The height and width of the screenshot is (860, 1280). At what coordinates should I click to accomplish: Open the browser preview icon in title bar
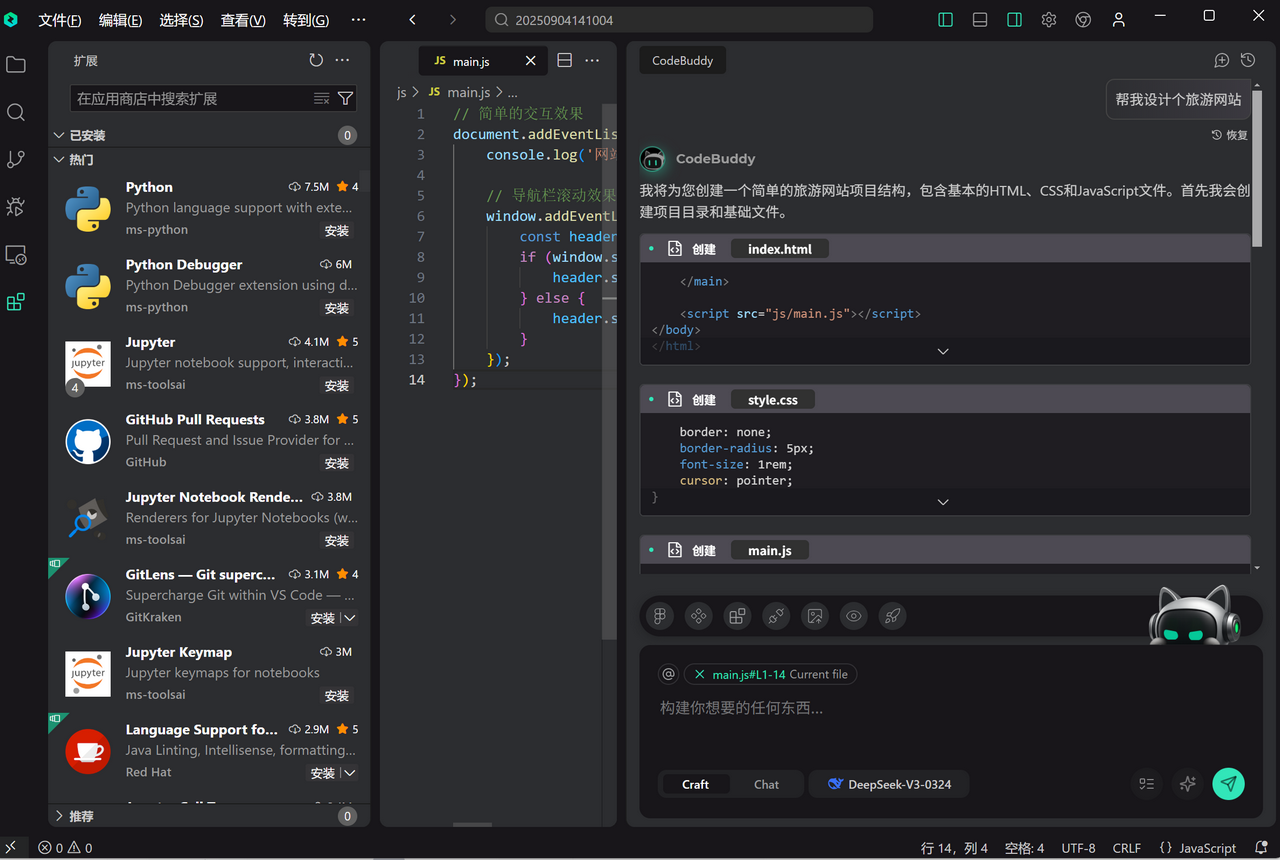[1083, 20]
